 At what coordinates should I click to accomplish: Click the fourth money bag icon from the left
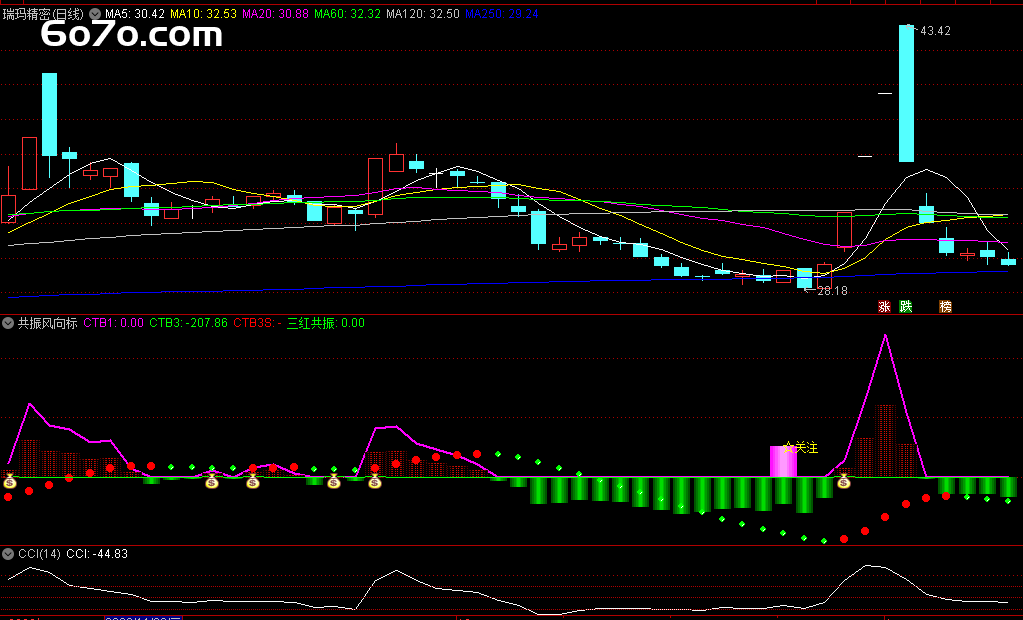pyautogui.click(x=334, y=482)
